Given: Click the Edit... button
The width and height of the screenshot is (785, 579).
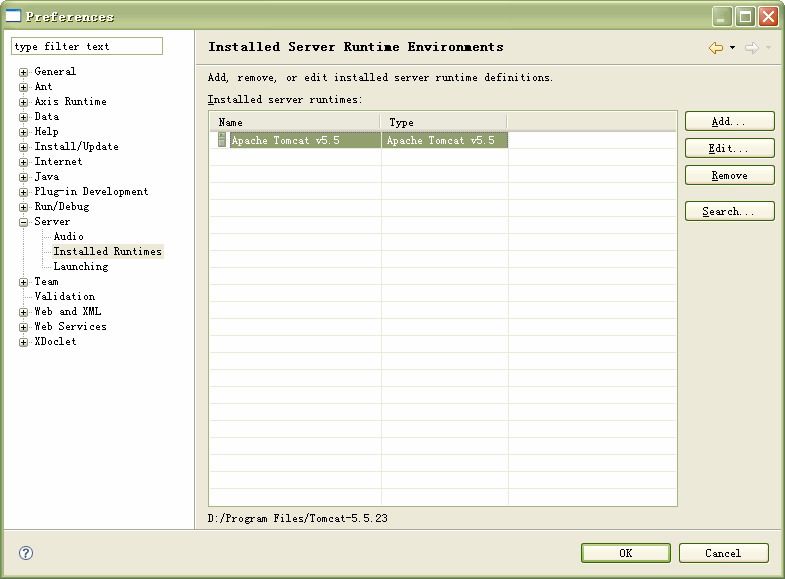Looking at the screenshot, I should pyautogui.click(x=729, y=148).
